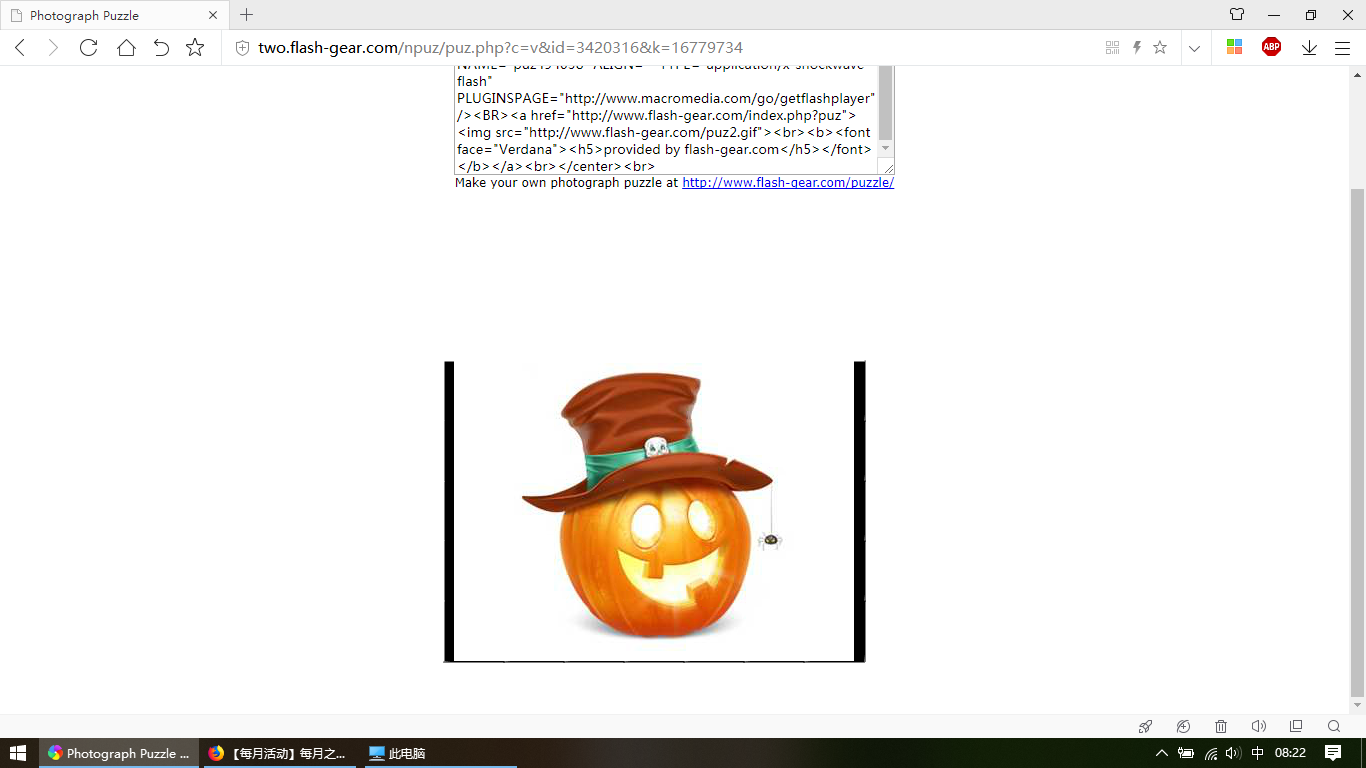Open the browser home page
This screenshot has width=1366, height=768.
126,47
